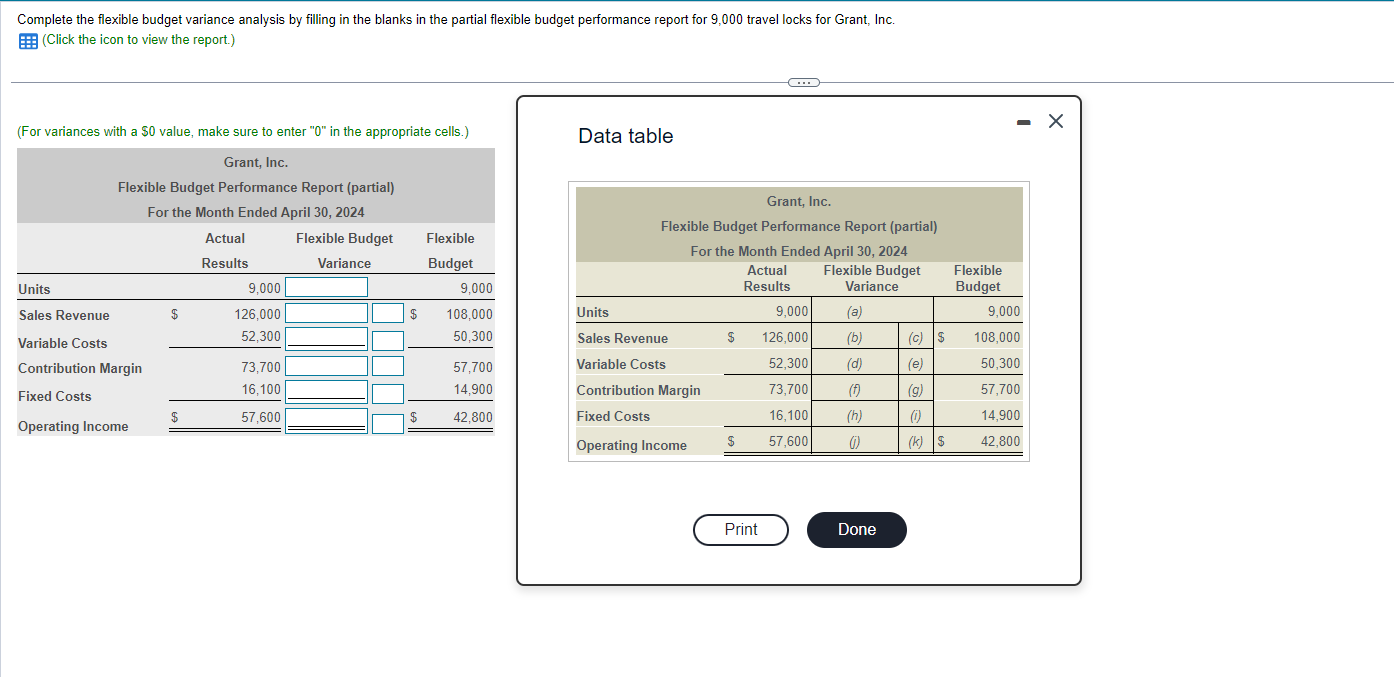Select Variable Costs variance amount field
The height and width of the screenshot is (677, 1394).
click(327, 339)
